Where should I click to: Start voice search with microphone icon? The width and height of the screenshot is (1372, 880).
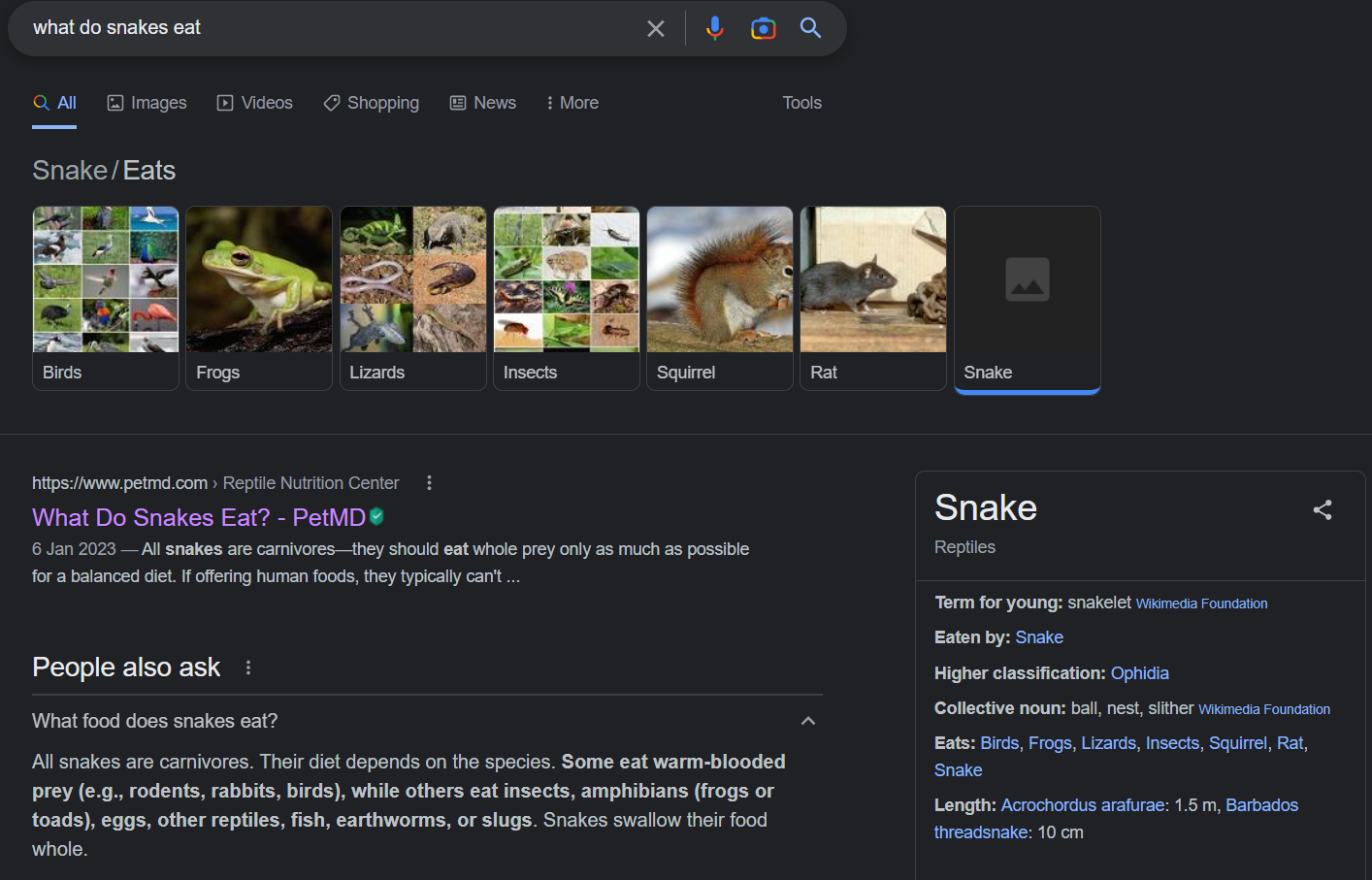[x=715, y=28]
